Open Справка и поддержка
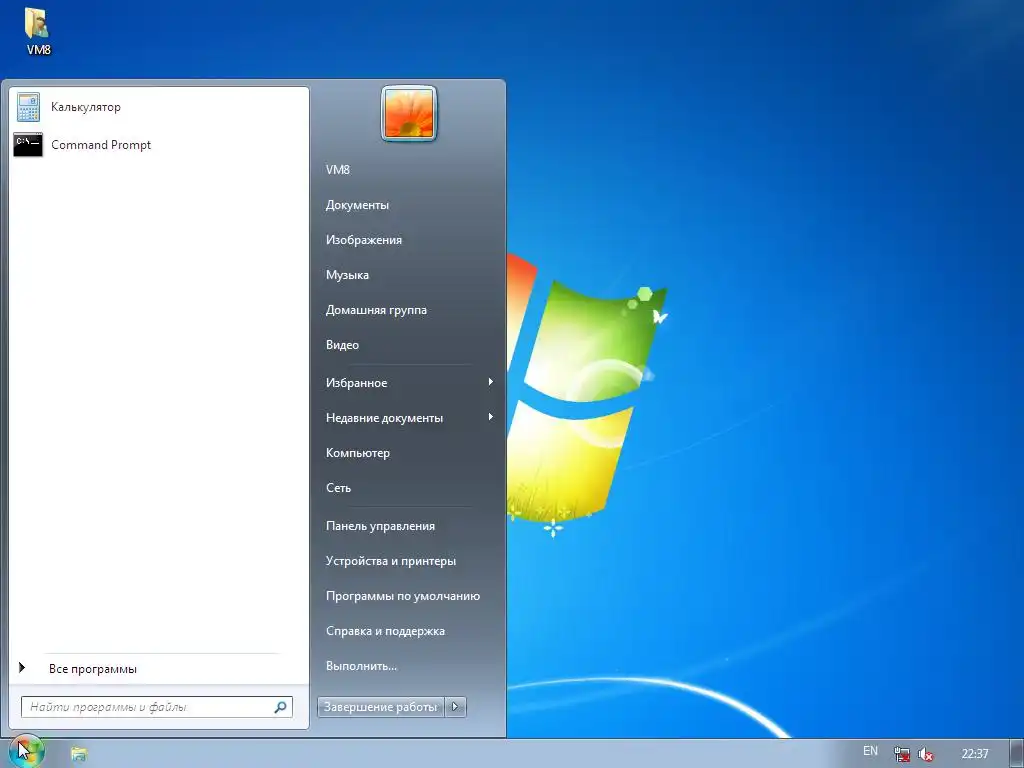 pyautogui.click(x=385, y=632)
